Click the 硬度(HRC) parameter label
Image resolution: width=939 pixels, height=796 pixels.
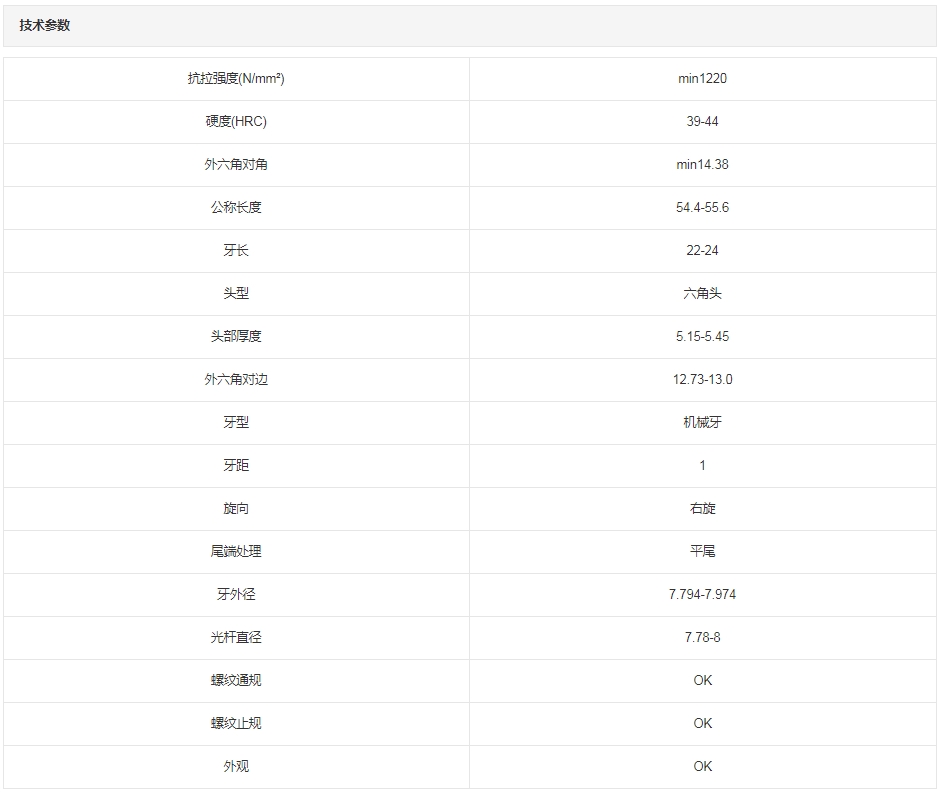click(236, 122)
